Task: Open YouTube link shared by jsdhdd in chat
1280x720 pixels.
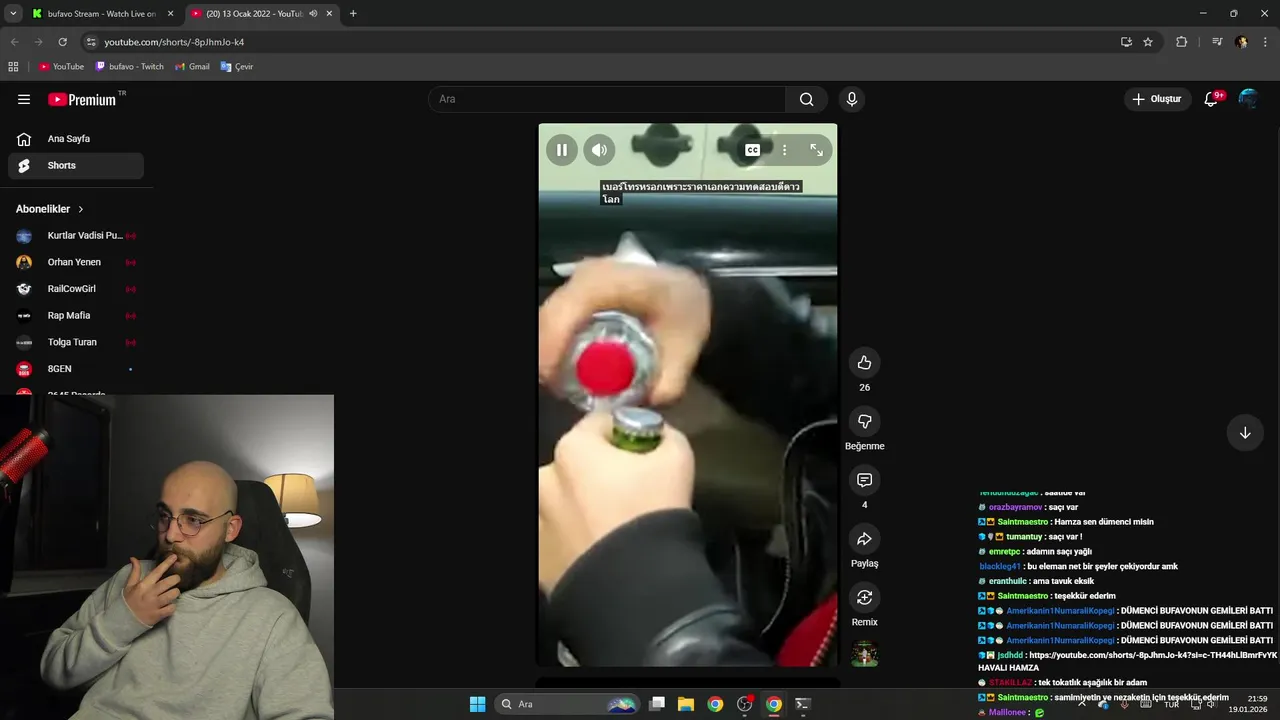Action: [x=1153, y=655]
